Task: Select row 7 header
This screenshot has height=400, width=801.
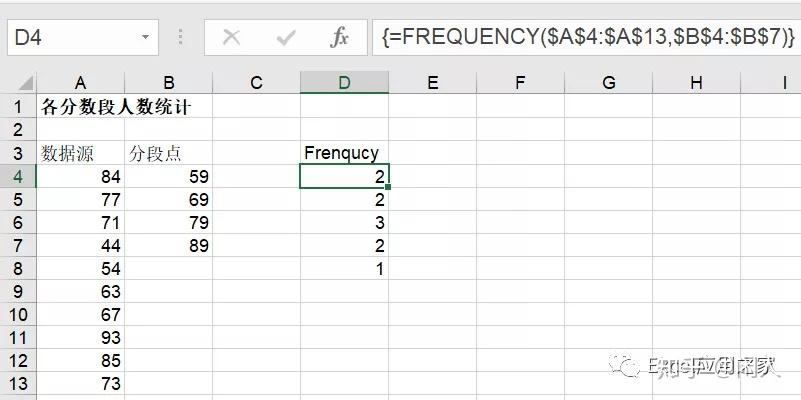Action: click(x=18, y=245)
